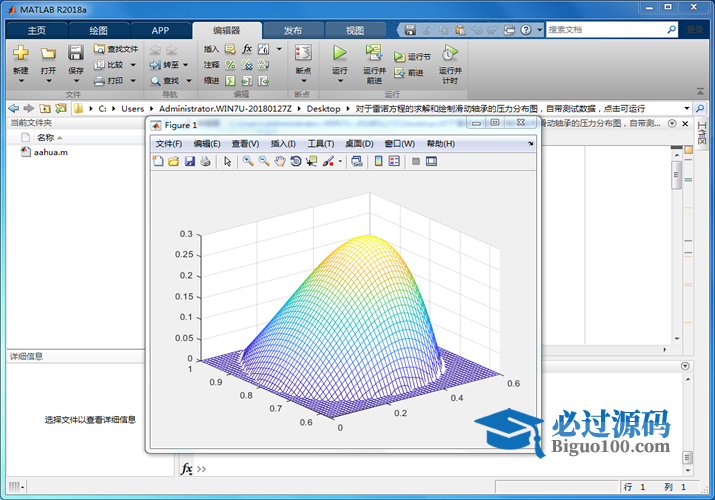Viewport: 715px width, 500px height.
Task: Open the Figure 1 插入(I) menu
Action: point(283,144)
